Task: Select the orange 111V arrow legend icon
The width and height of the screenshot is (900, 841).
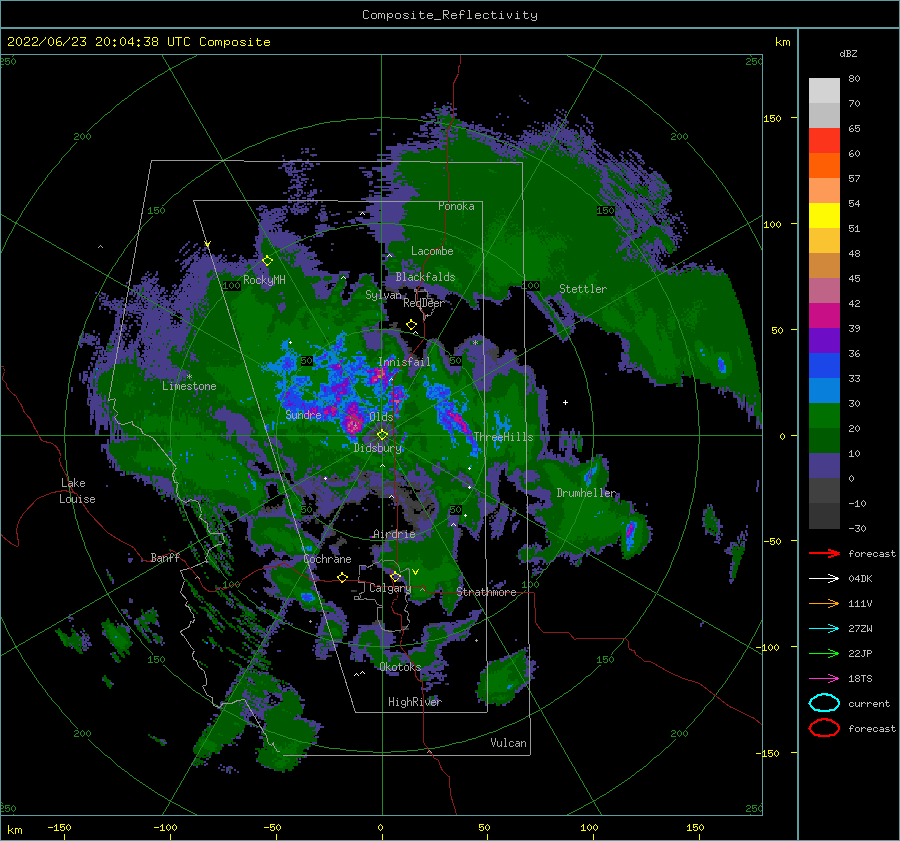Action: [x=824, y=603]
